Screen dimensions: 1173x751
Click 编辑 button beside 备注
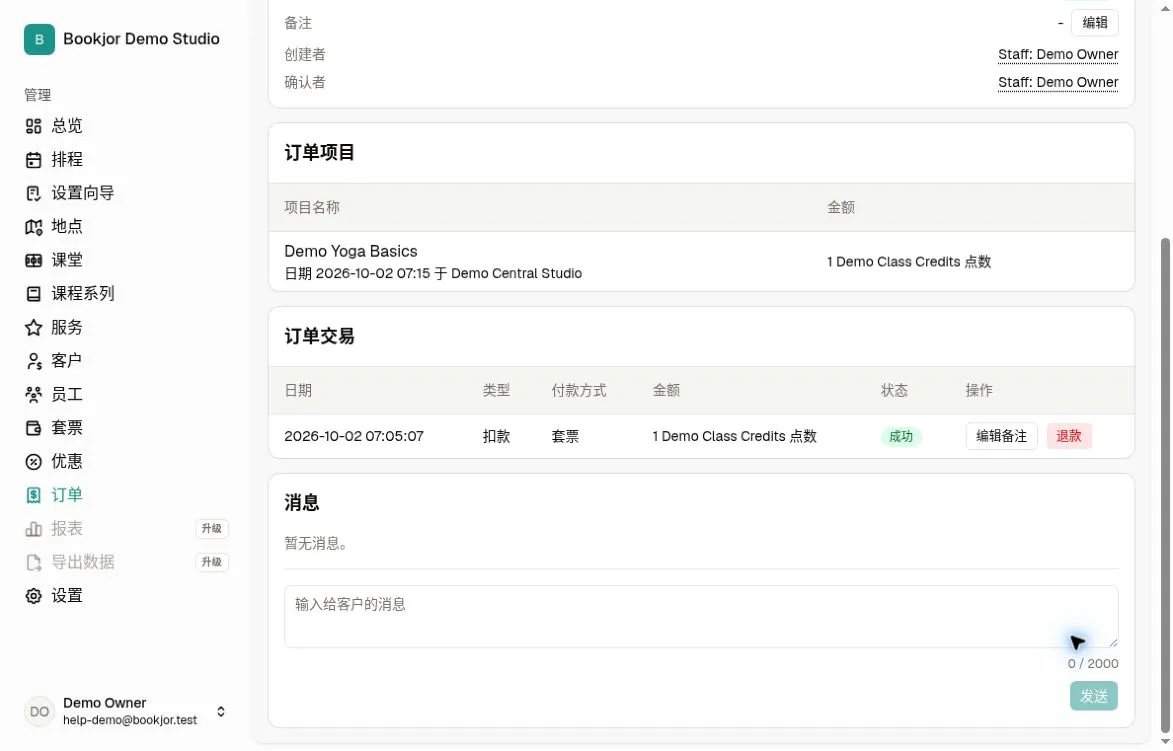[x=1094, y=22]
